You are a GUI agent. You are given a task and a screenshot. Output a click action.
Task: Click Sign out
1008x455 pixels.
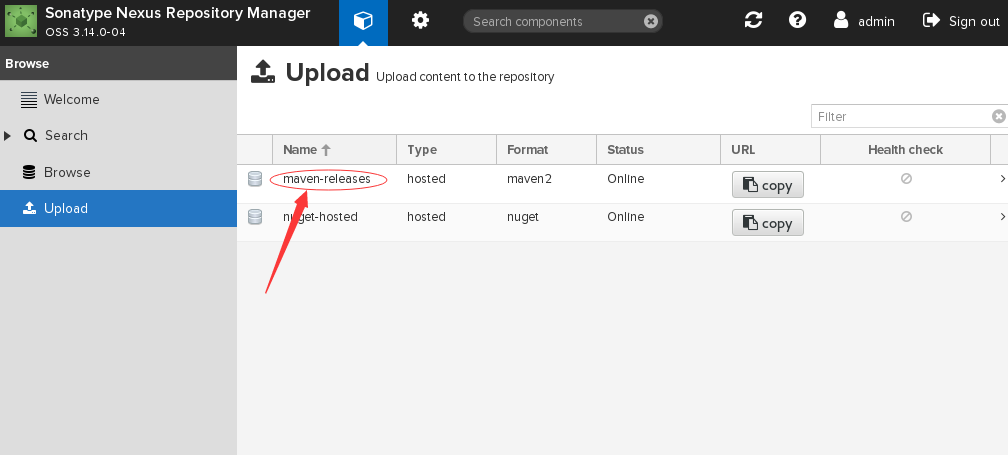[x=961, y=21]
